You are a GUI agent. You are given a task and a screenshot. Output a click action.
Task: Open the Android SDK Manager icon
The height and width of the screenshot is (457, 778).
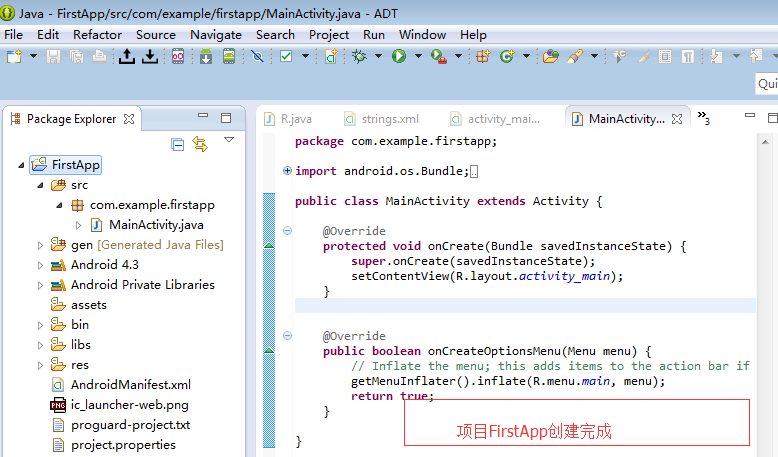click(x=205, y=57)
